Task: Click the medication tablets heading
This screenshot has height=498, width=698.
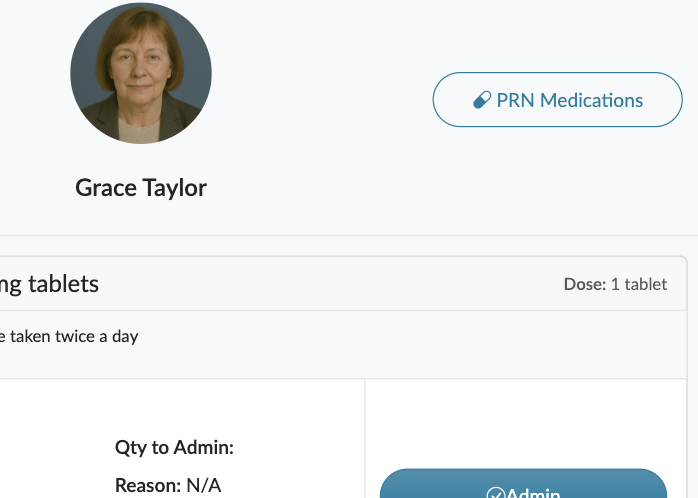Action: [x=50, y=284]
